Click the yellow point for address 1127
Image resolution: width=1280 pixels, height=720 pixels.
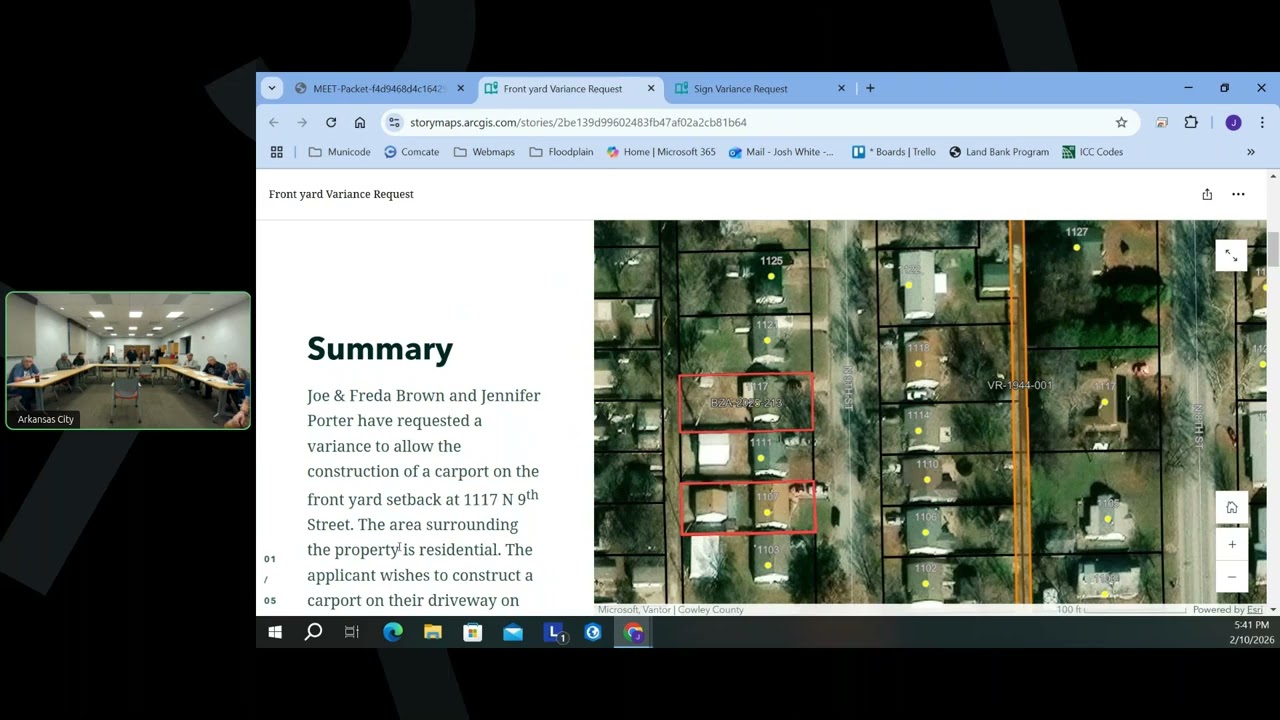tap(1076, 246)
